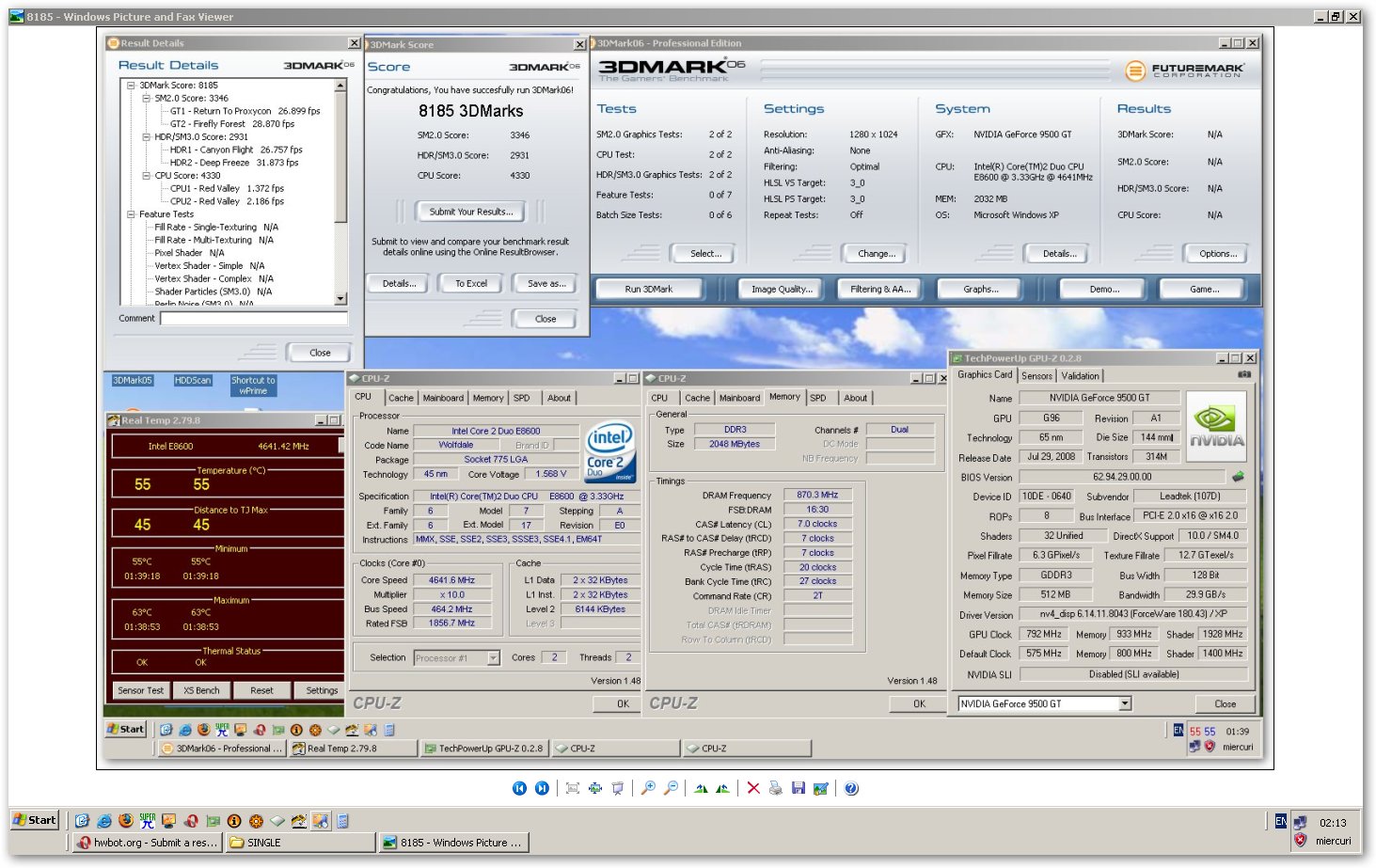Viewport: 1376px width, 868px height.
Task: Click Save as in Score window
Action: point(546,283)
